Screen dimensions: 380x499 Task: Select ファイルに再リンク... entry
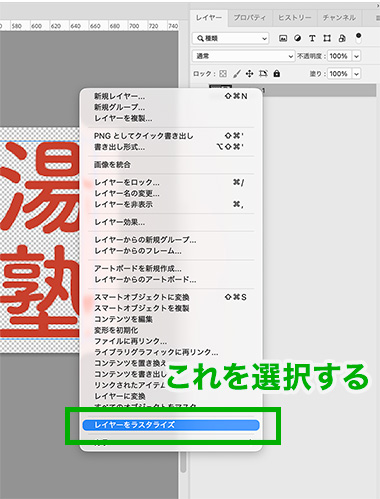[x=170, y=341]
